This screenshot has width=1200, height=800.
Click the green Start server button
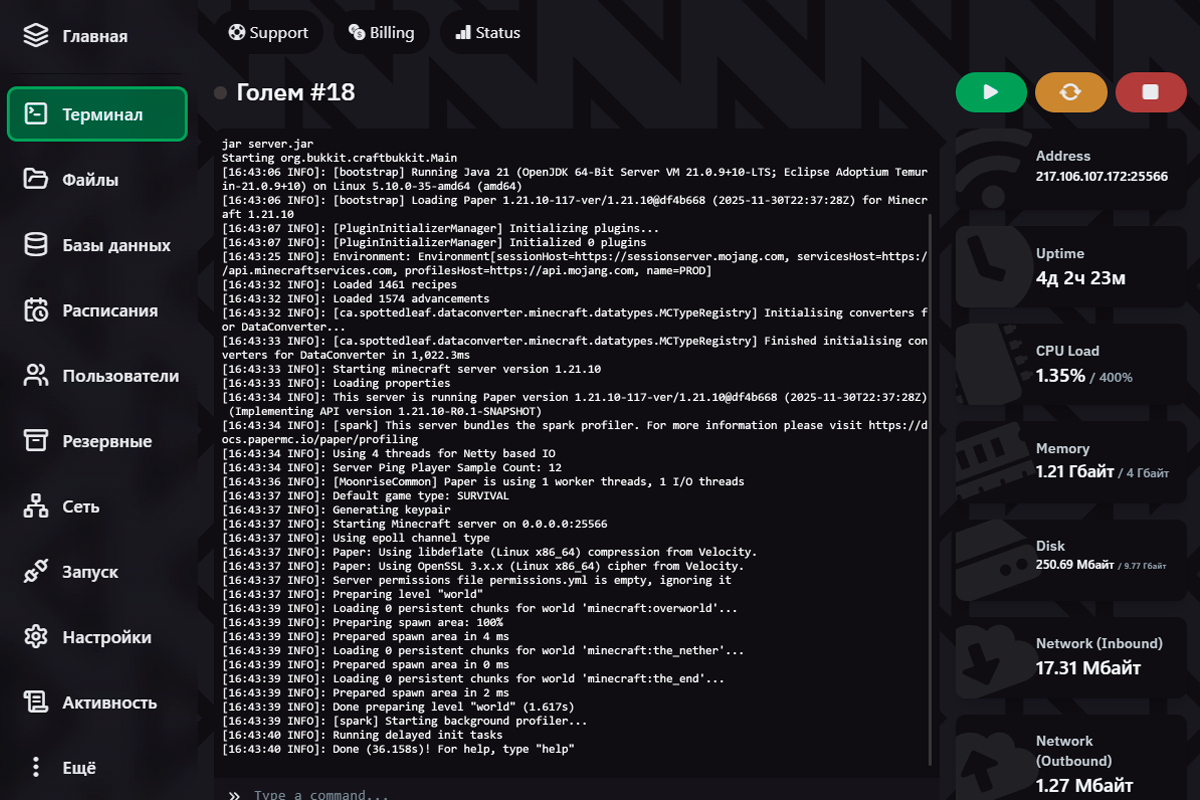pyautogui.click(x=991, y=92)
